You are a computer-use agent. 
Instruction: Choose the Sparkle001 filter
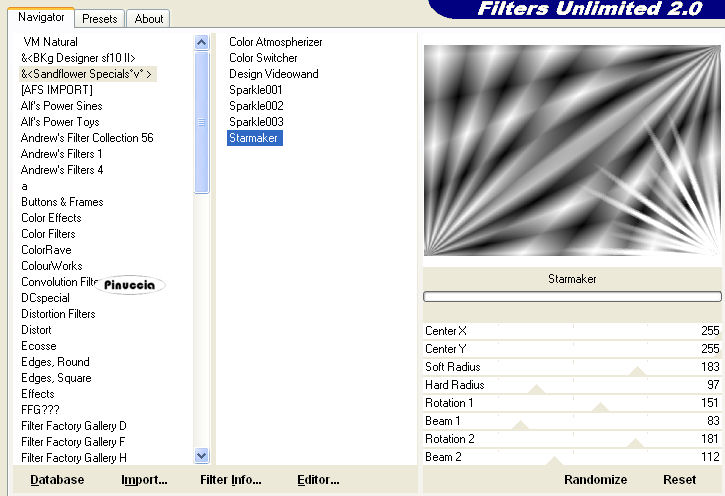coord(255,90)
